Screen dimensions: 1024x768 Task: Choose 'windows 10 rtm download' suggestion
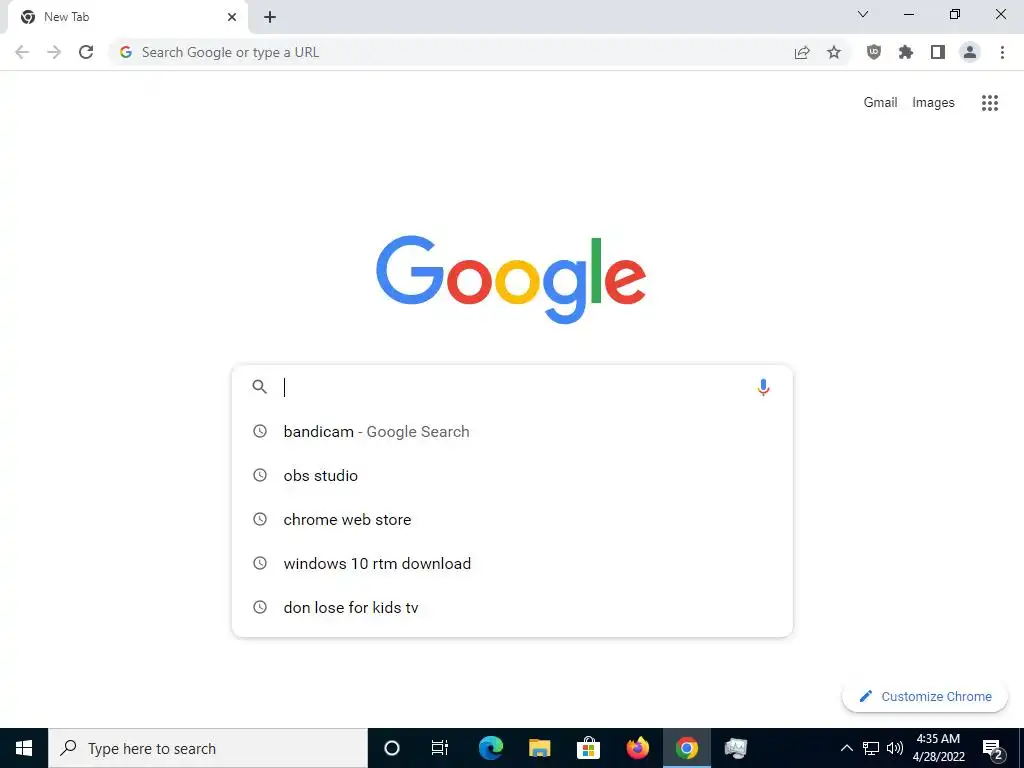point(512,564)
